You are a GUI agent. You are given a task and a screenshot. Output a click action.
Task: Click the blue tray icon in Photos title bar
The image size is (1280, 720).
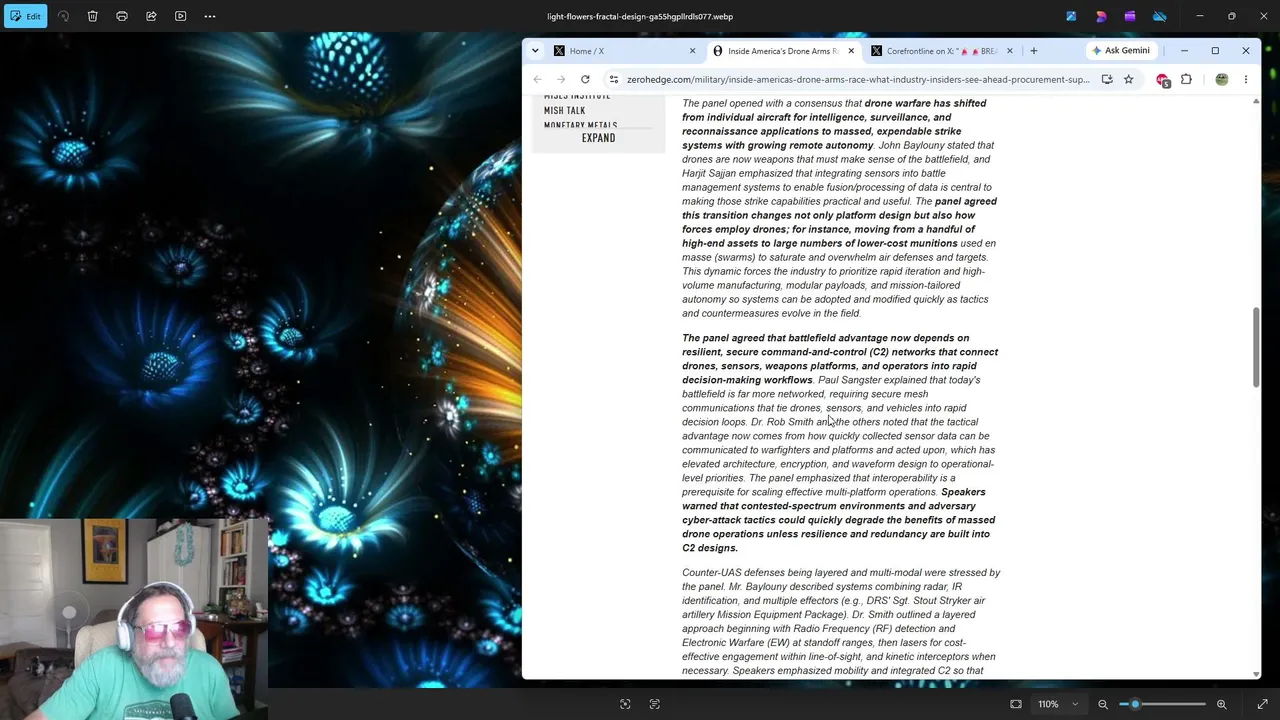(1071, 16)
